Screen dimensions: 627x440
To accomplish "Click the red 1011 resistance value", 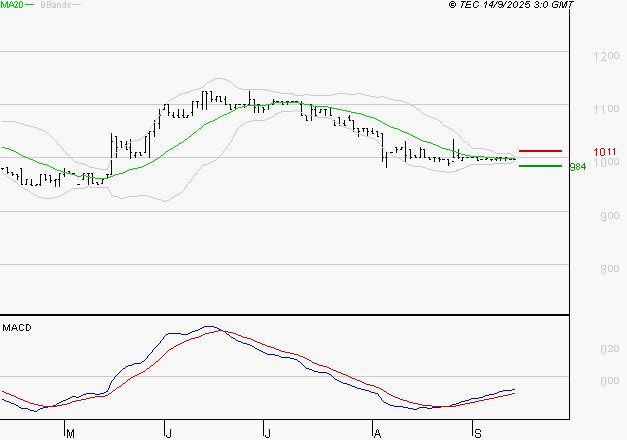I will pos(605,152).
